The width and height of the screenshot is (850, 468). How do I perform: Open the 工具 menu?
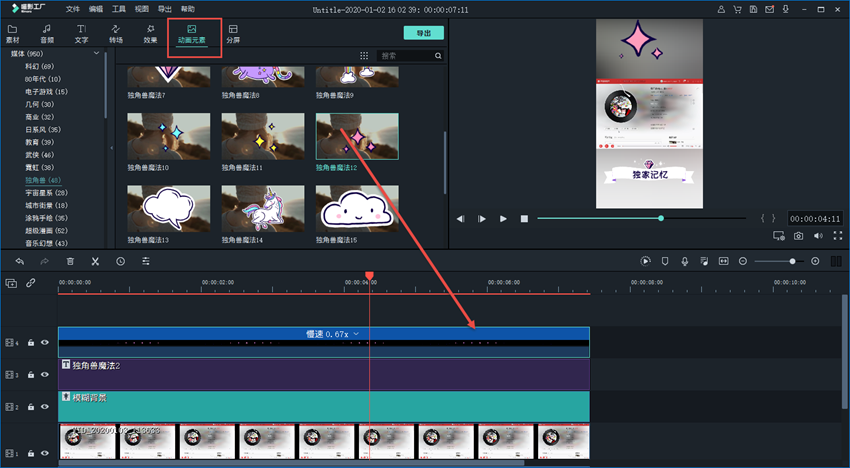click(119, 9)
